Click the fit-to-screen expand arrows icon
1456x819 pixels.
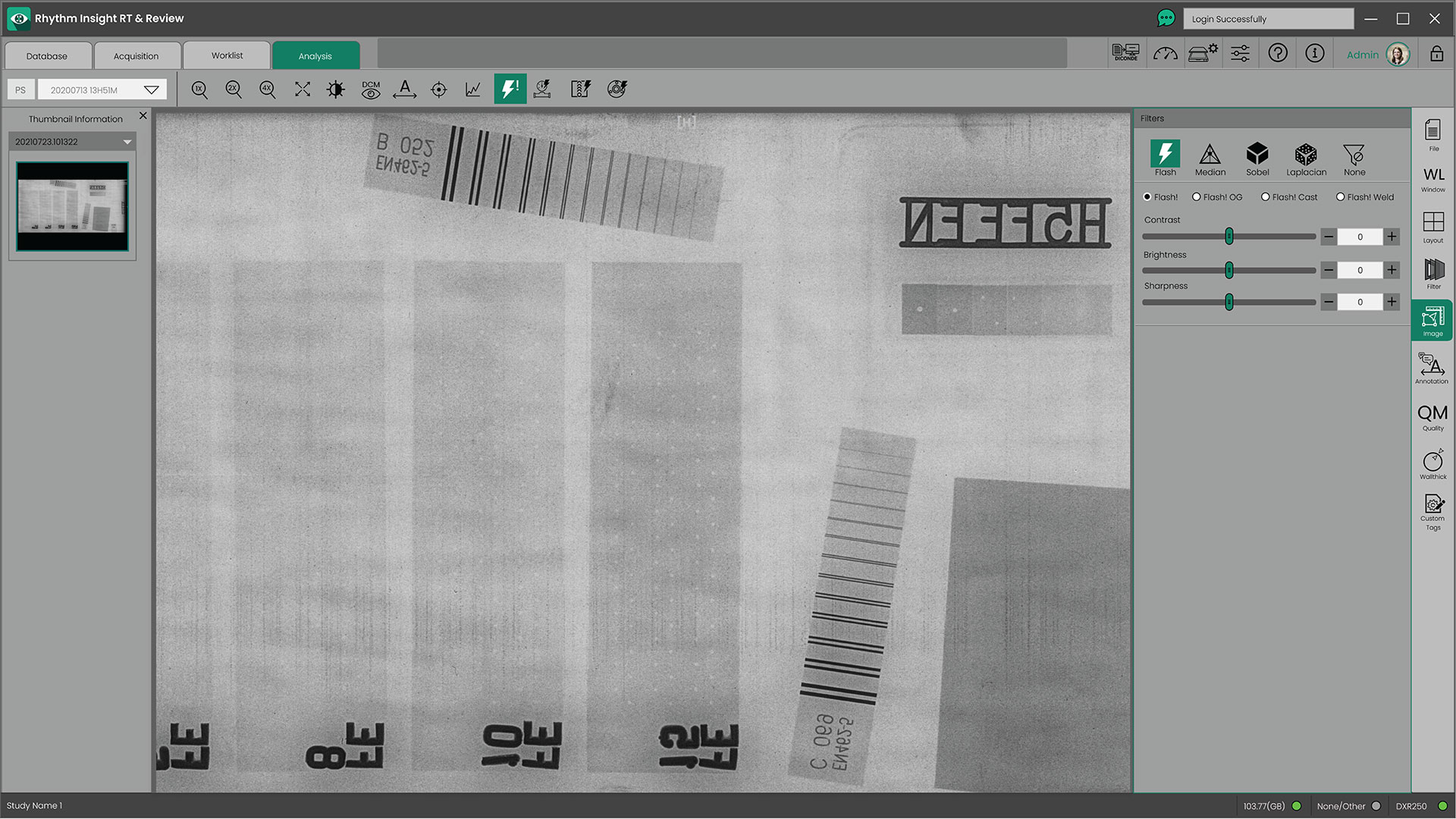(303, 89)
